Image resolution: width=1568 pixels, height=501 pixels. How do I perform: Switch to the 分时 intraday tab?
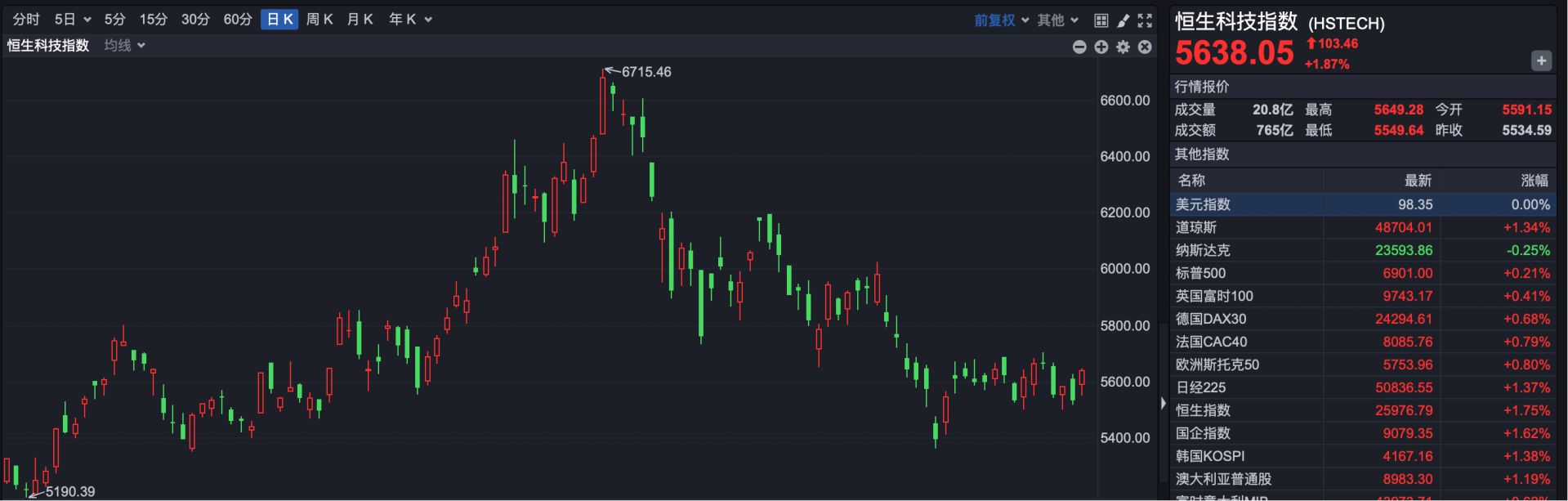pos(26,20)
